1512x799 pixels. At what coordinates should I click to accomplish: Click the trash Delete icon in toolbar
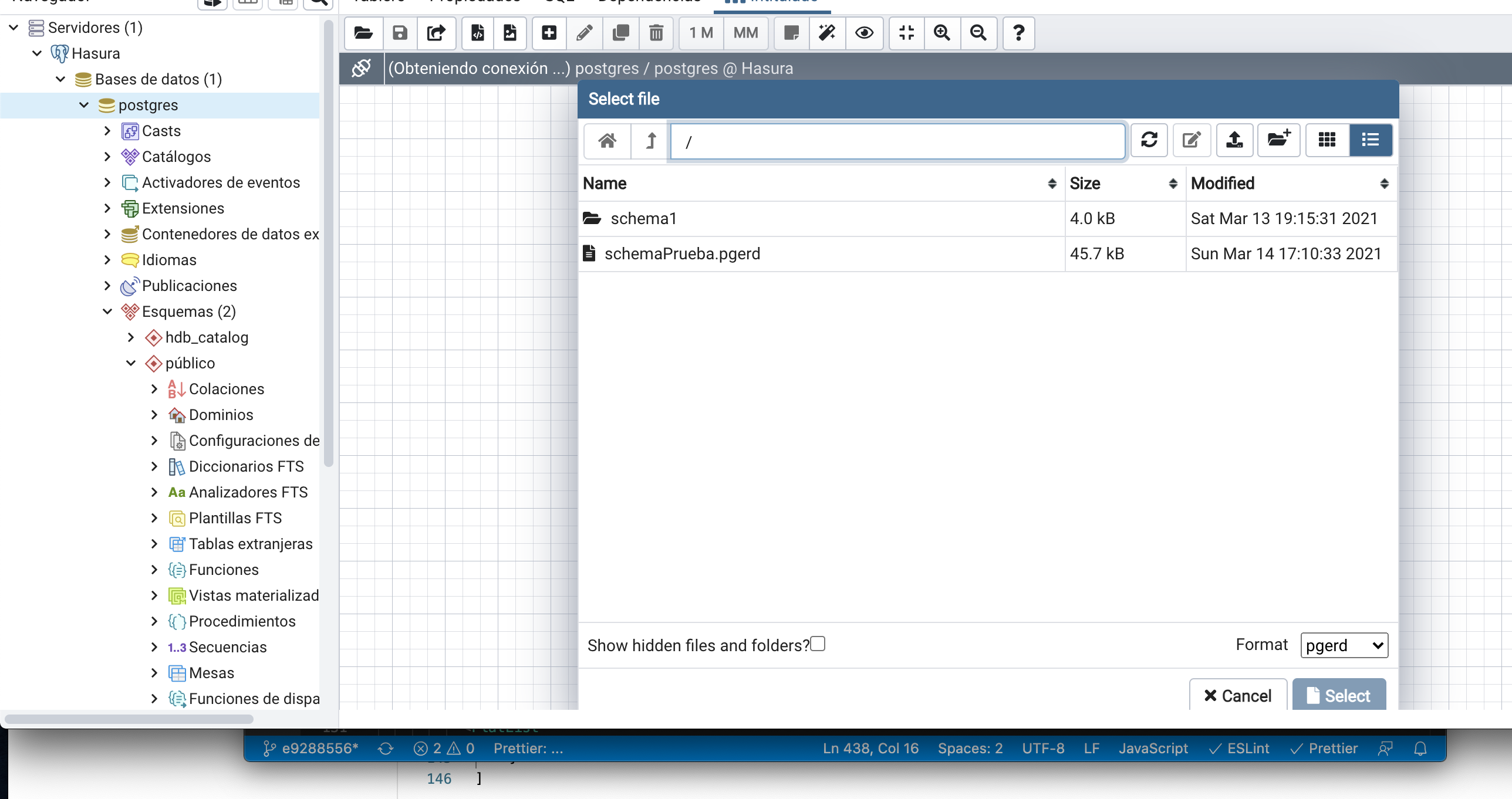656,33
